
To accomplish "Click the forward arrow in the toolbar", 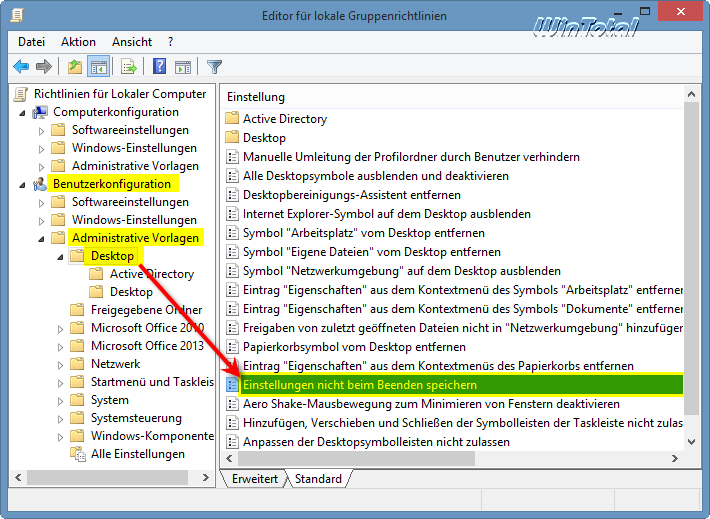I will (44, 67).
